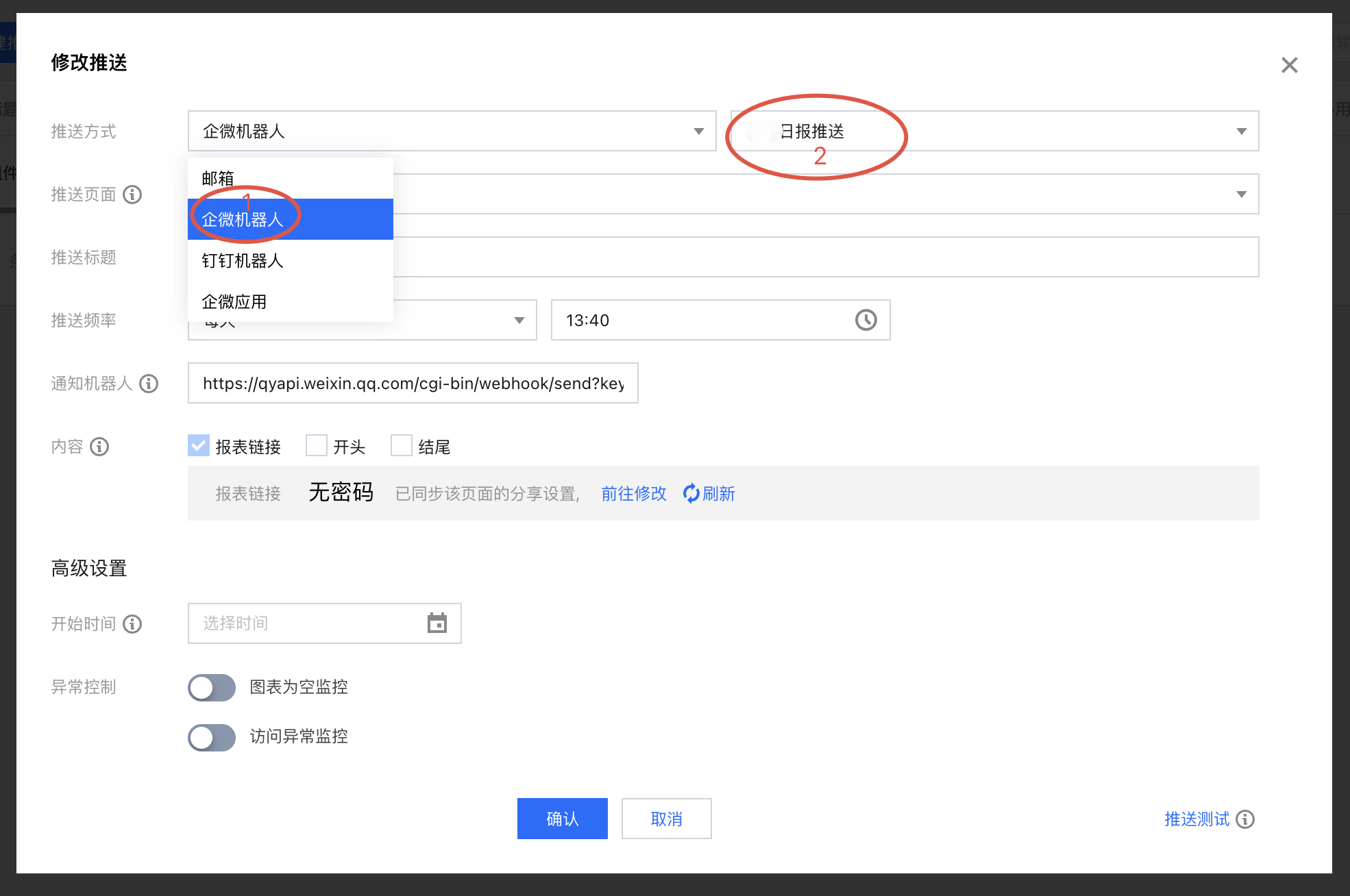
Task: Click the info icon beside 开始时间
Action: (132, 624)
